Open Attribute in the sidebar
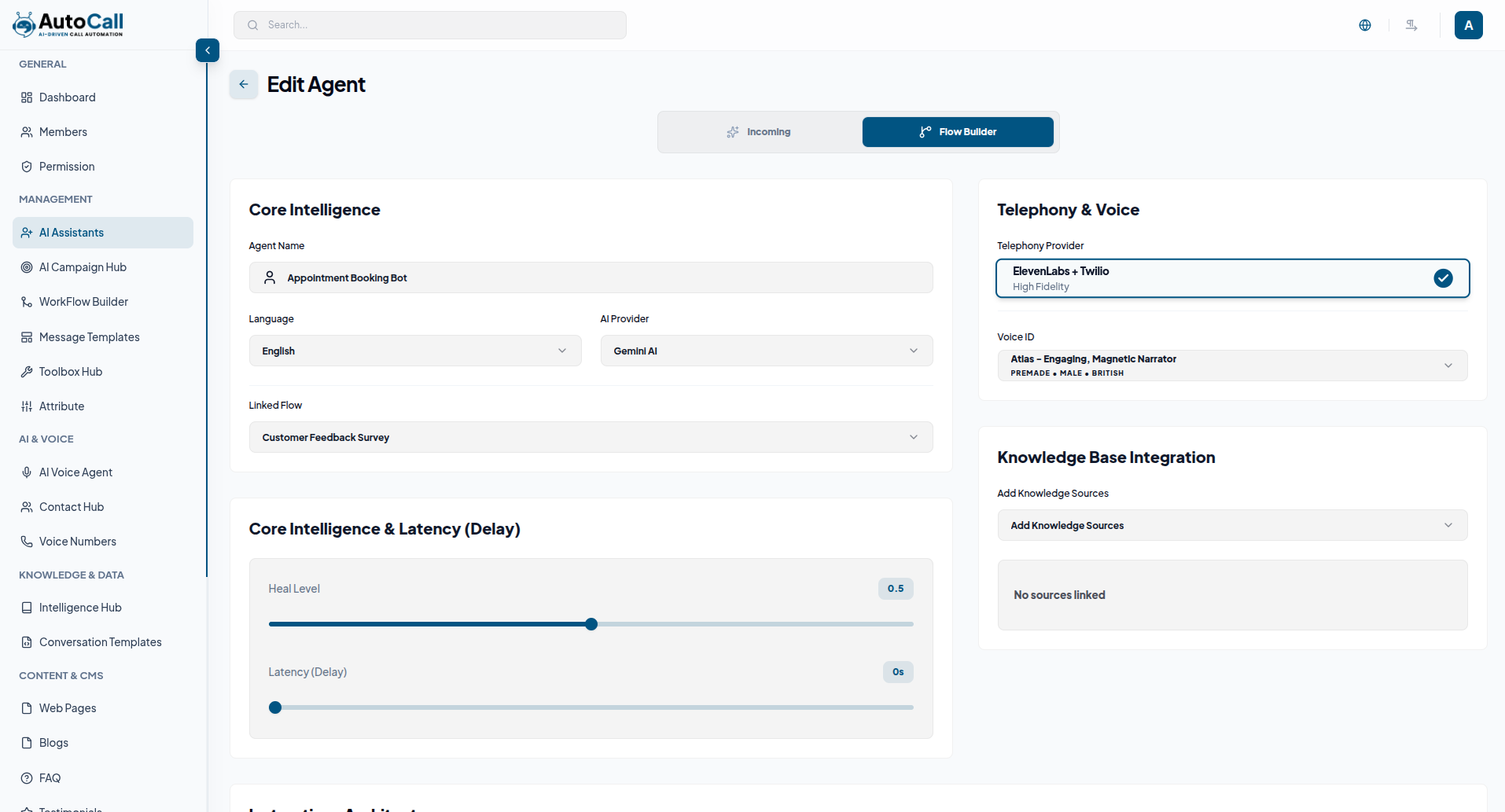Screen dimensions: 1505x812 pyautogui.click(x=103, y=406)
